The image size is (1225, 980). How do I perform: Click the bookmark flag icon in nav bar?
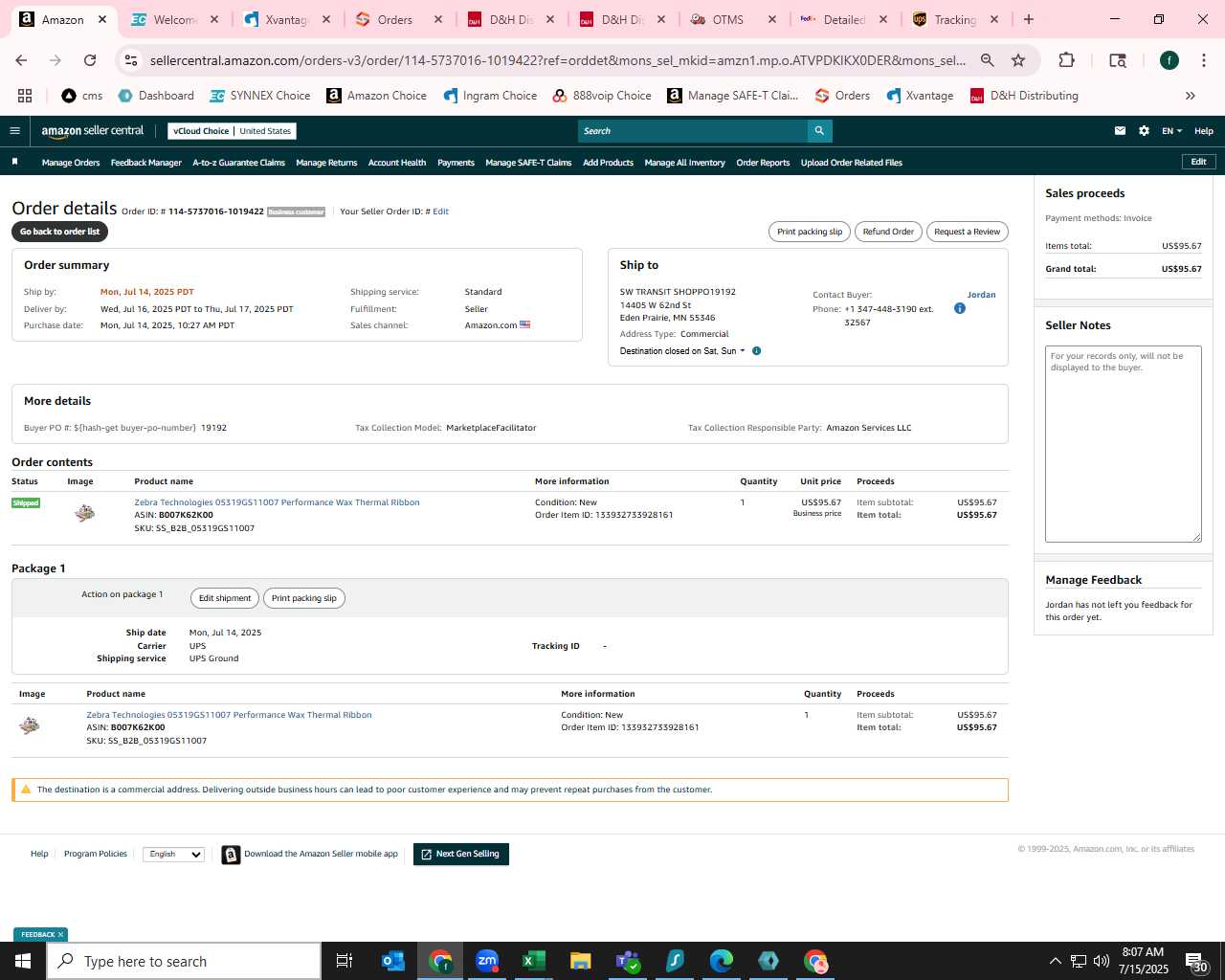coord(14,162)
